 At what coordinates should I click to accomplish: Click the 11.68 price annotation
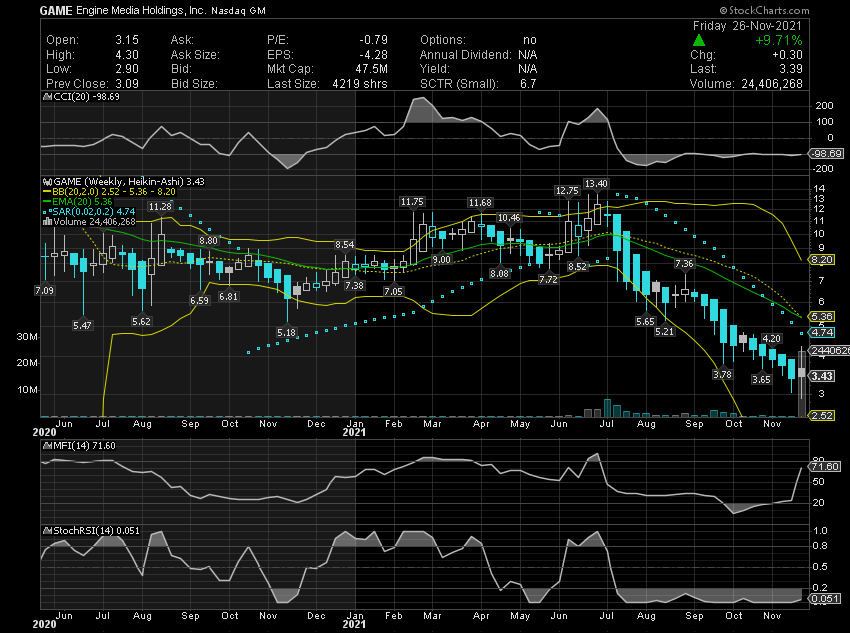click(480, 203)
